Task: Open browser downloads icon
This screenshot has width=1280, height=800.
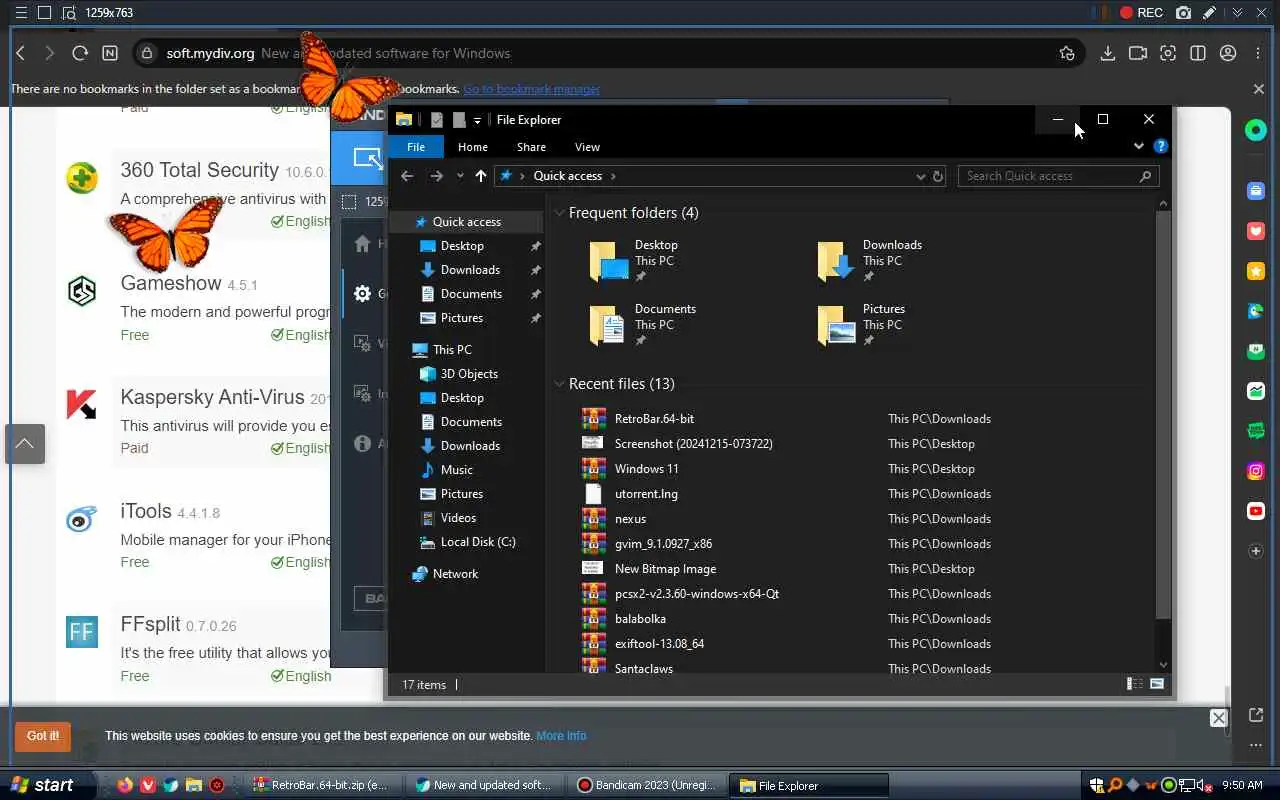Action: [1107, 53]
